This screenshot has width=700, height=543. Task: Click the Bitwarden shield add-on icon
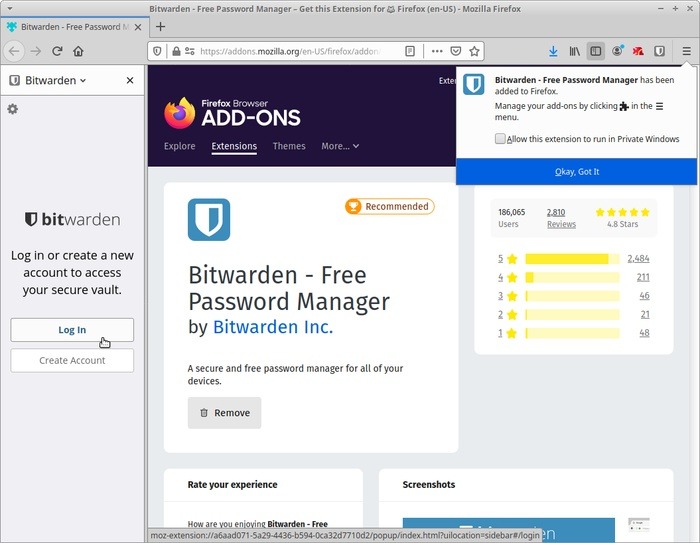[209, 220]
